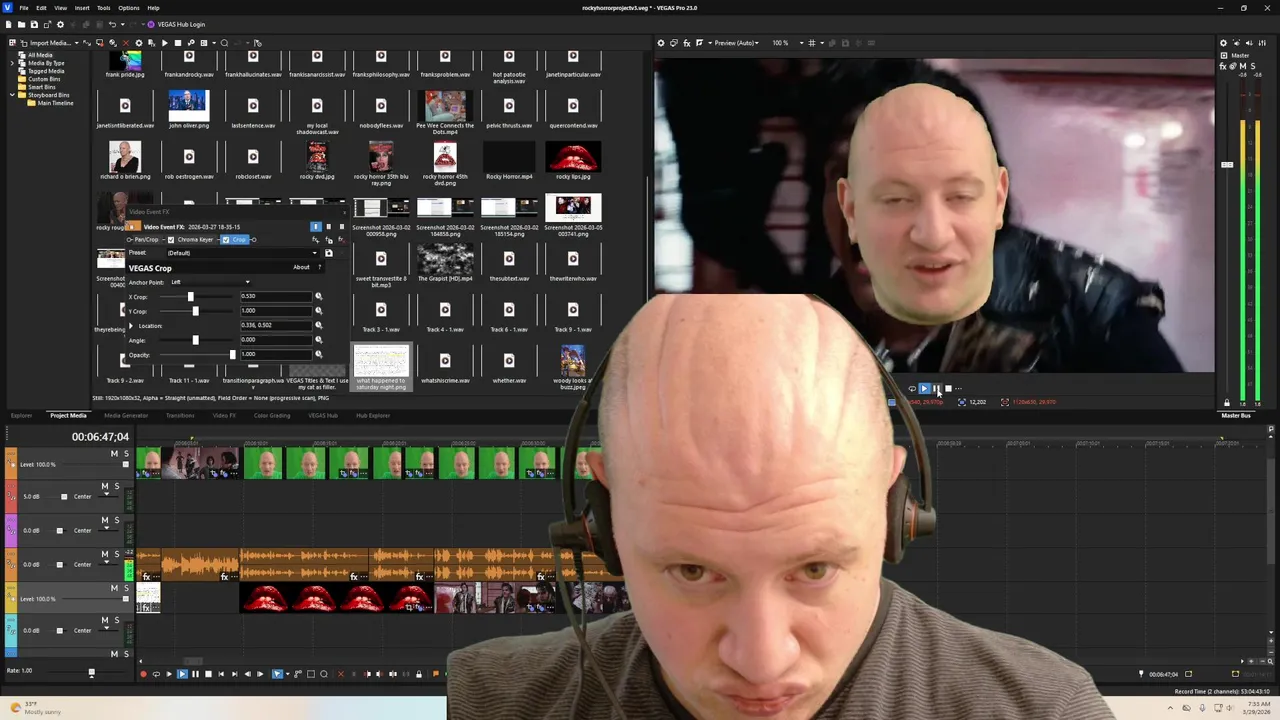Mute the 5.0 dB audio track

105,486
